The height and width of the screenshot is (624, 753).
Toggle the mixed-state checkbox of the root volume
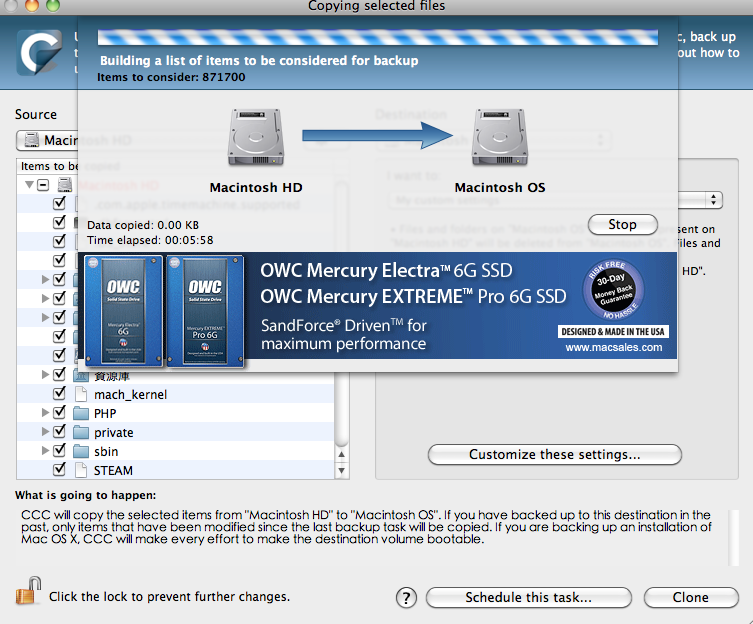pyautogui.click(x=43, y=185)
